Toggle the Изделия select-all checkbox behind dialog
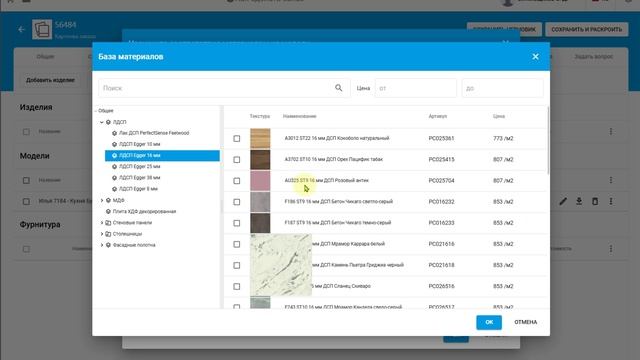Image resolution: width=640 pixels, height=360 pixels. point(26,132)
